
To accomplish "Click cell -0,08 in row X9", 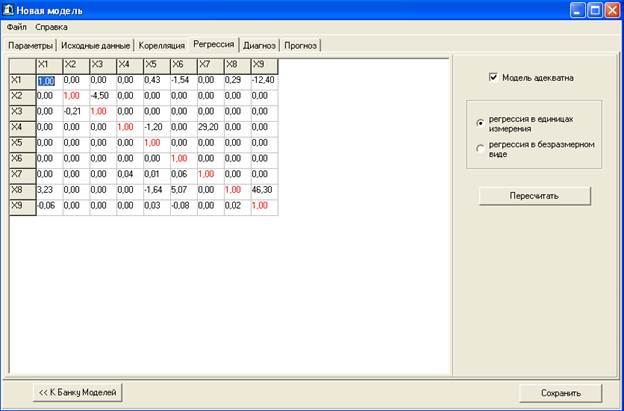I will tap(183, 208).
